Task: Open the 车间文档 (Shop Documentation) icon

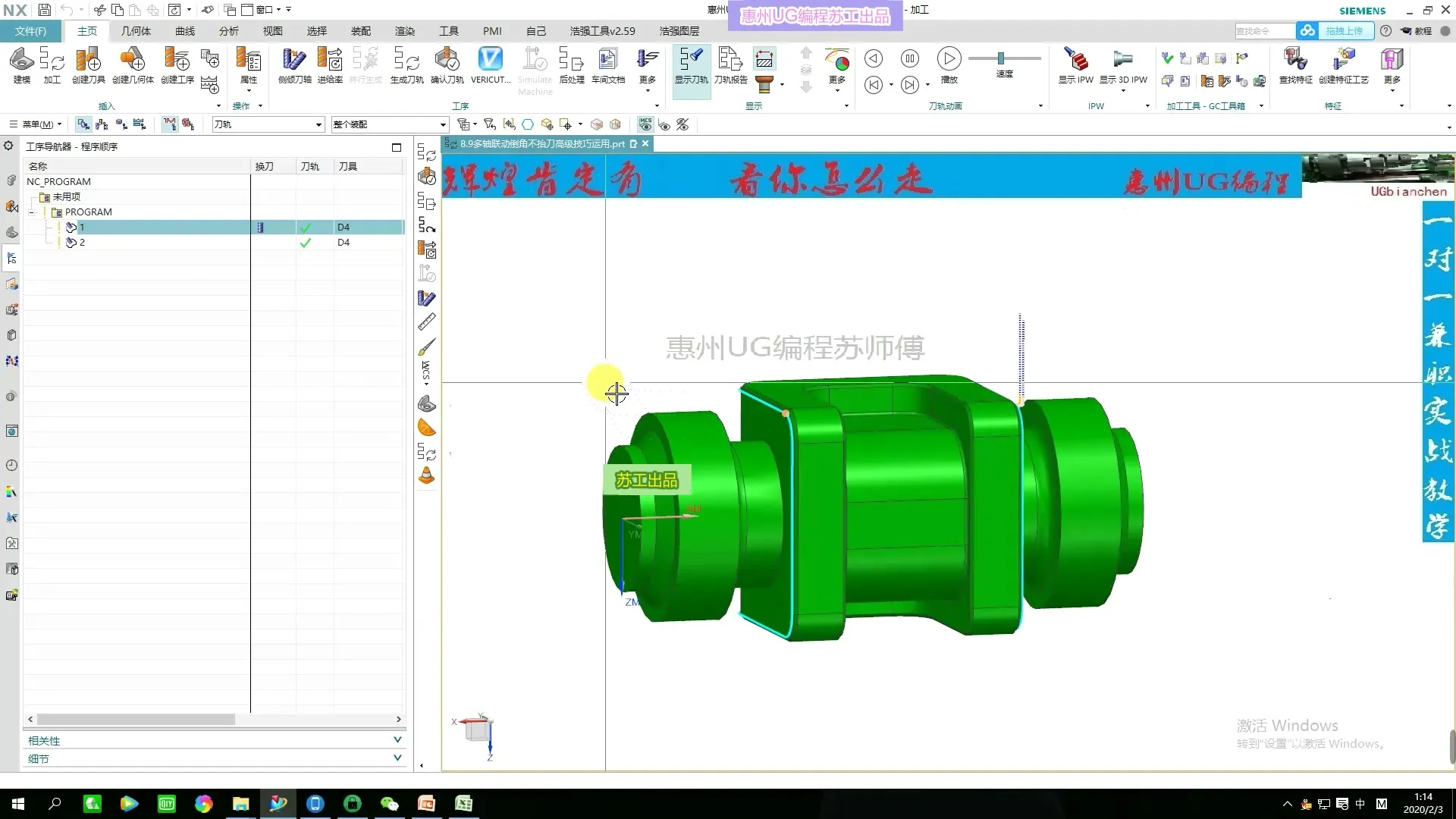Action: [x=607, y=64]
